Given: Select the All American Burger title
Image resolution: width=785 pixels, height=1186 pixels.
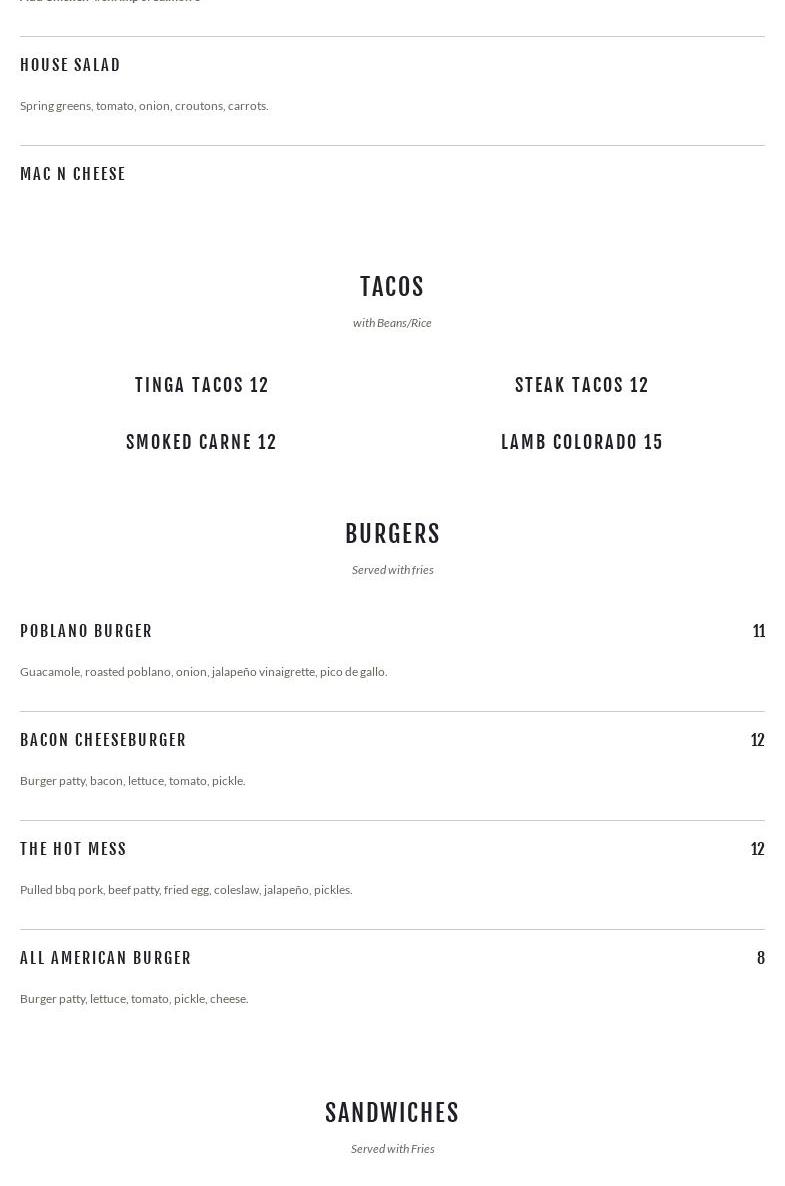Looking at the screenshot, I should click(106, 958).
